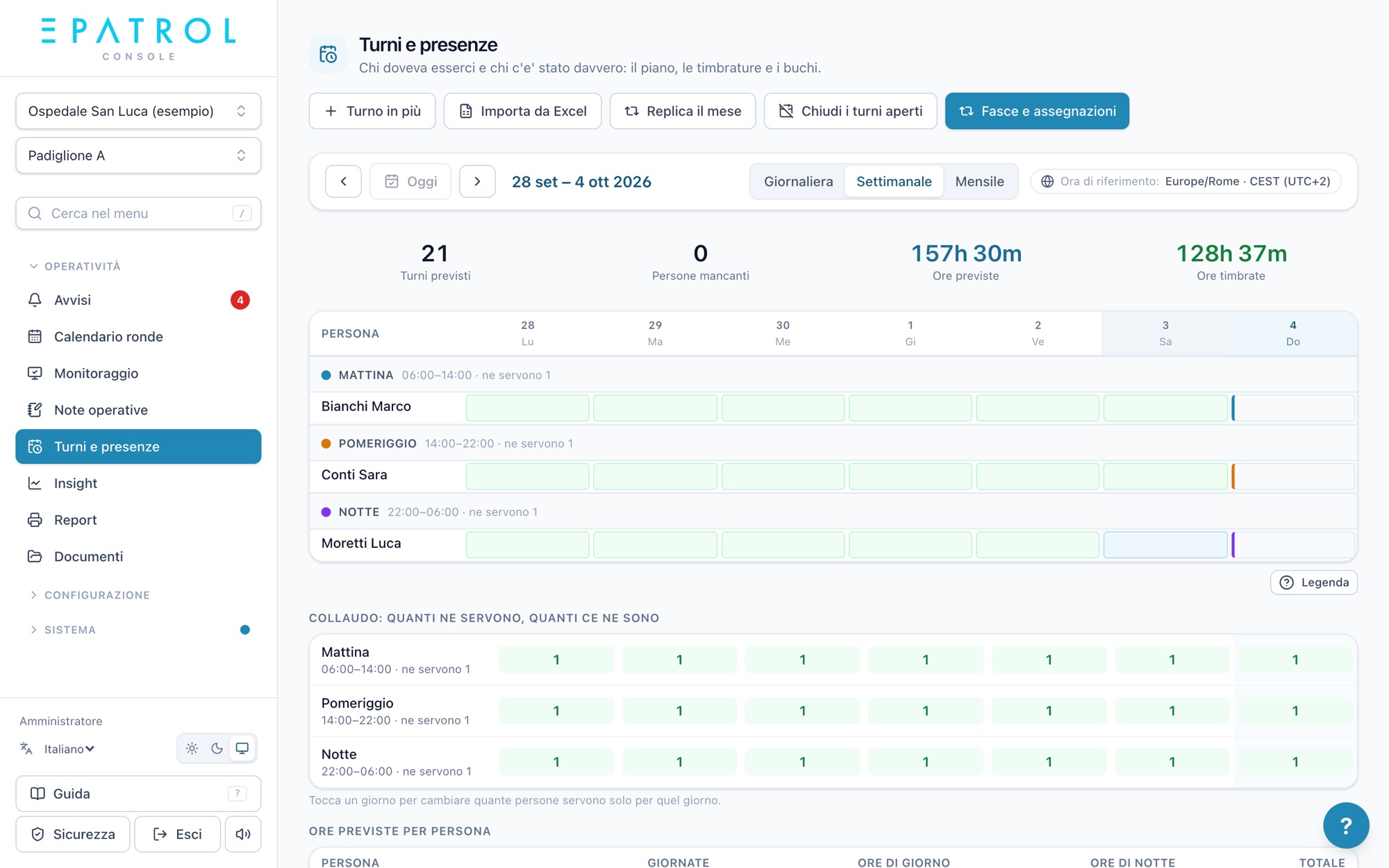Image resolution: width=1389 pixels, height=868 pixels.
Task: Expand the Configurazione section
Action: (x=90, y=595)
